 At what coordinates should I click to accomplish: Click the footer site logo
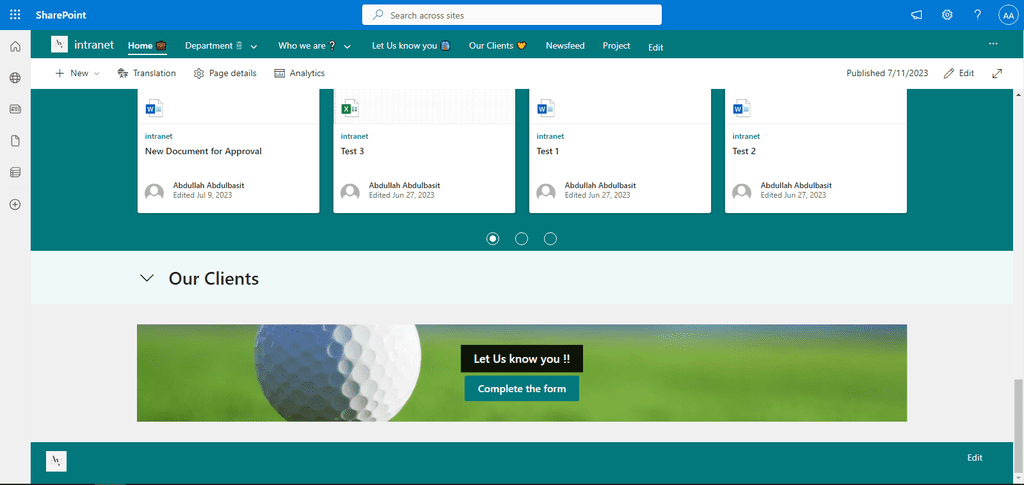(x=56, y=461)
